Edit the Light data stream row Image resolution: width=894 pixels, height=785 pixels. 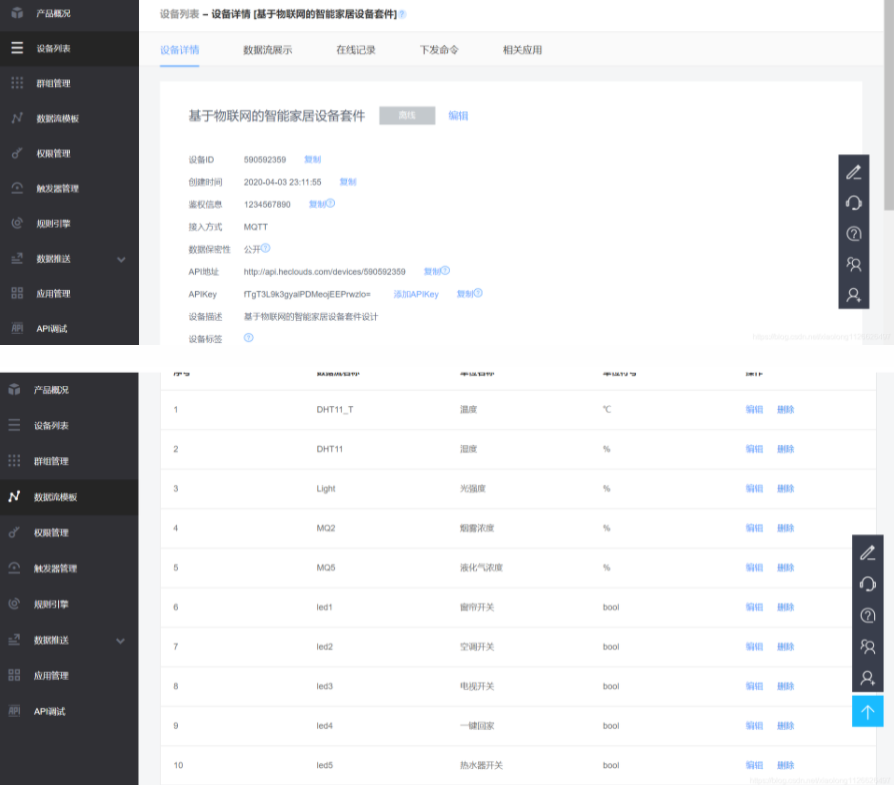[754, 489]
